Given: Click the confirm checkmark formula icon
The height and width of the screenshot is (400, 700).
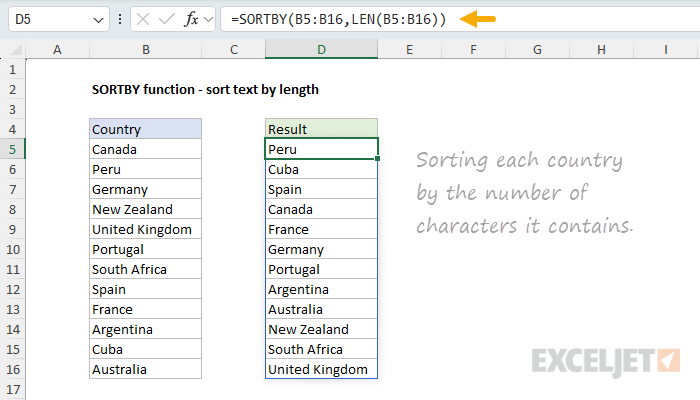Looking at the screenshot, I should [167, 19].
